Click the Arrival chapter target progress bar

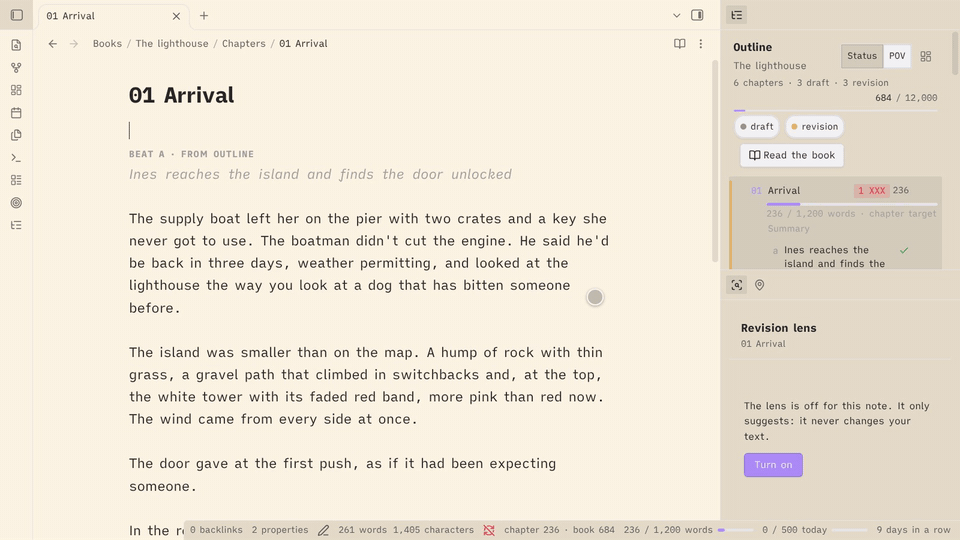tap(852, 204)
